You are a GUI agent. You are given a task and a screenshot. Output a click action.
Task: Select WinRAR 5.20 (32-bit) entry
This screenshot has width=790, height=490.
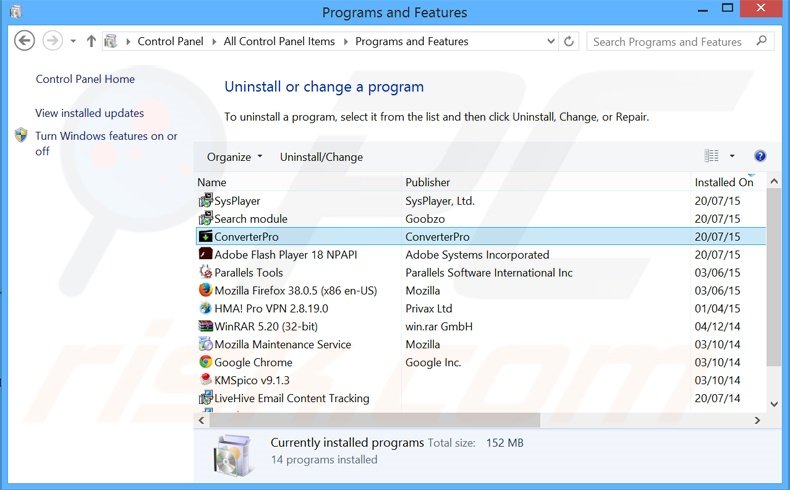click(266, 326)
